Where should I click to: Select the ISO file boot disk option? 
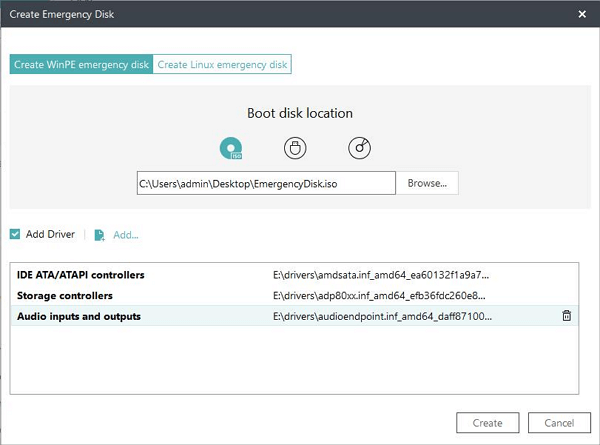[231, 148]
